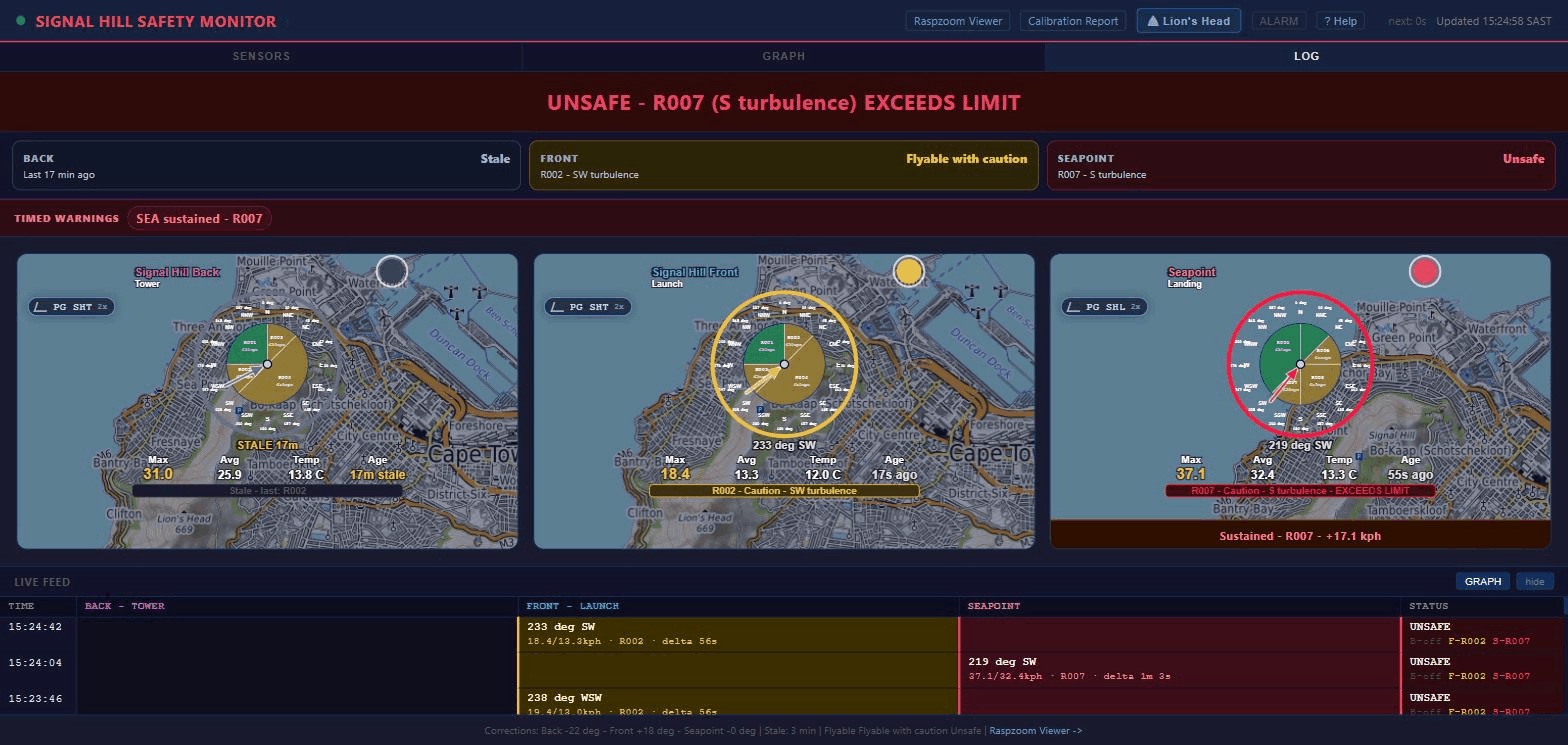
Task: Select the Lion's Head site button
Action: pyautogui.click(x=1189, y=21)
